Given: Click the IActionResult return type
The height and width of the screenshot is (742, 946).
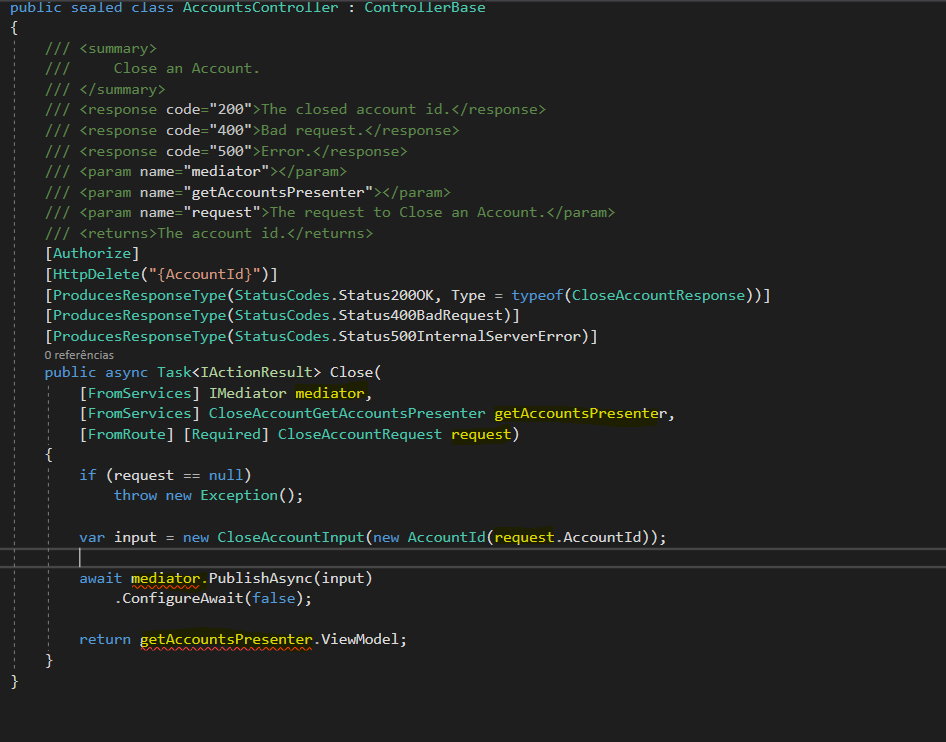Looking at the screenshot, I should (256, 373).
